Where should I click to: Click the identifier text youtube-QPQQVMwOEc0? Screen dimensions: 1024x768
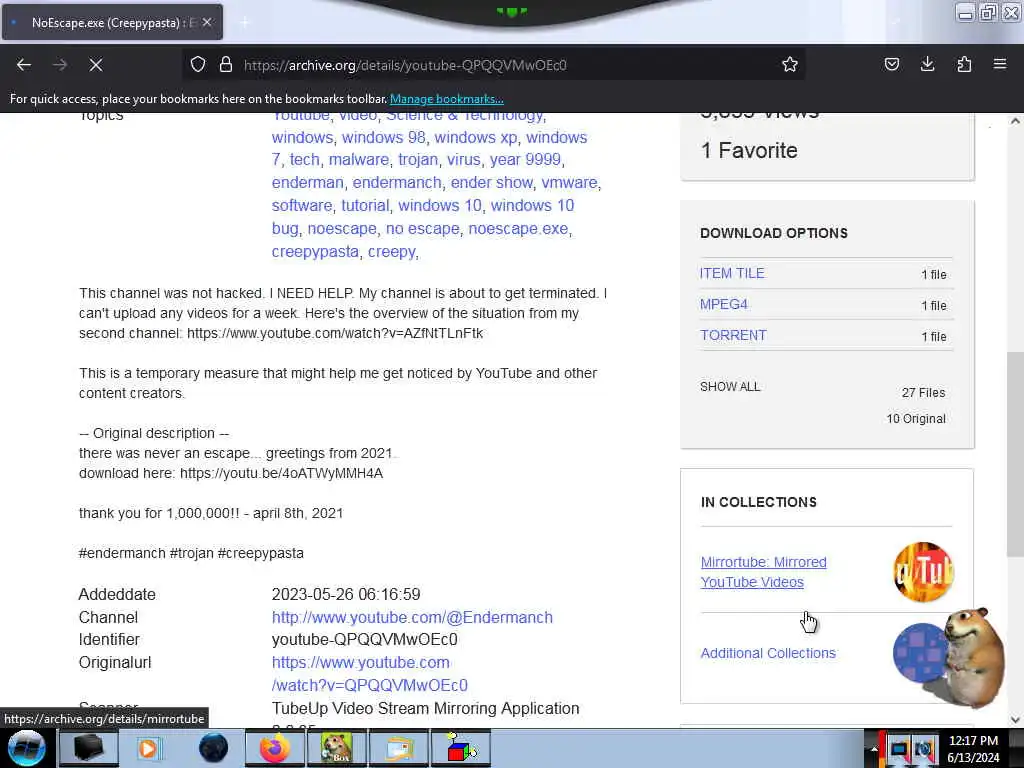(364, 639)
